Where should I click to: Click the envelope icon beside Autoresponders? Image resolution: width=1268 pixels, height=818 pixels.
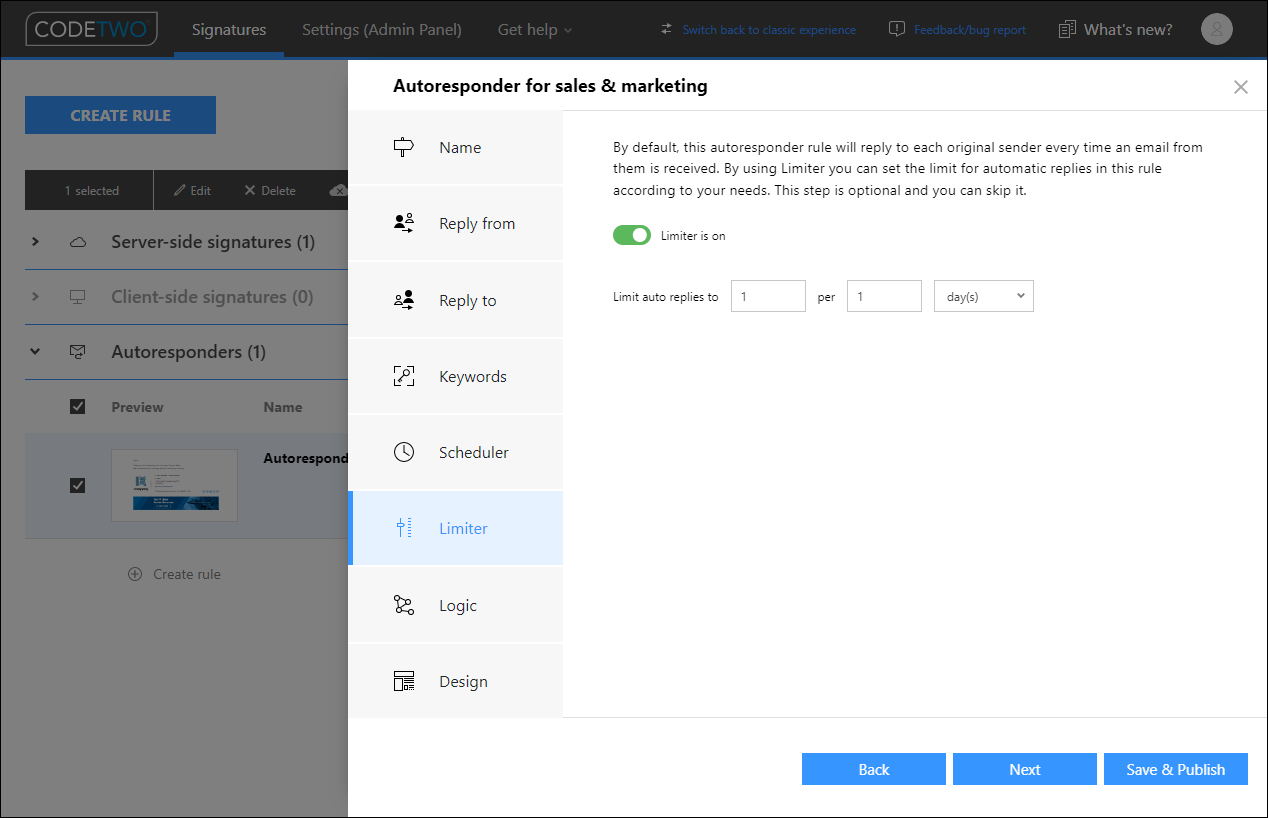coord(78,352)
